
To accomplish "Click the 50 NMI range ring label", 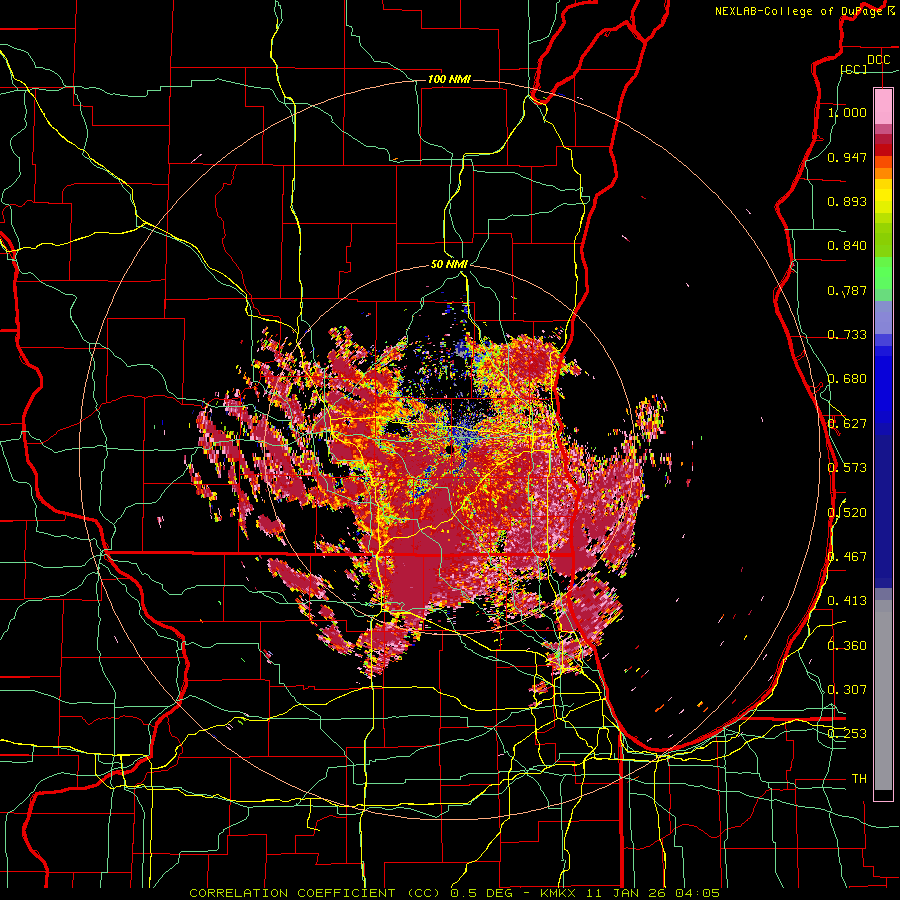I will [449, 264].
